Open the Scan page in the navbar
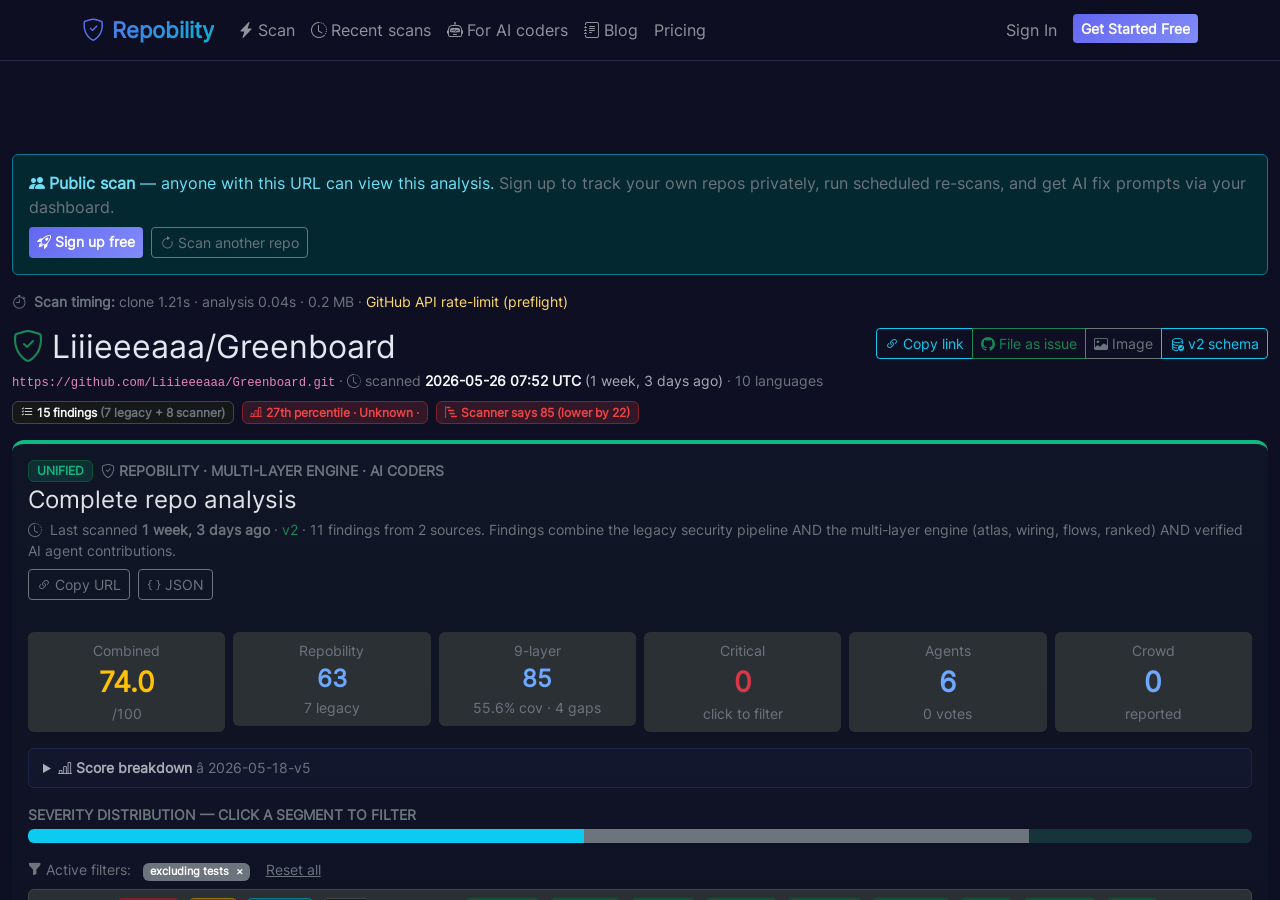This screenshot has height=900, width=1280. (267, 30)
